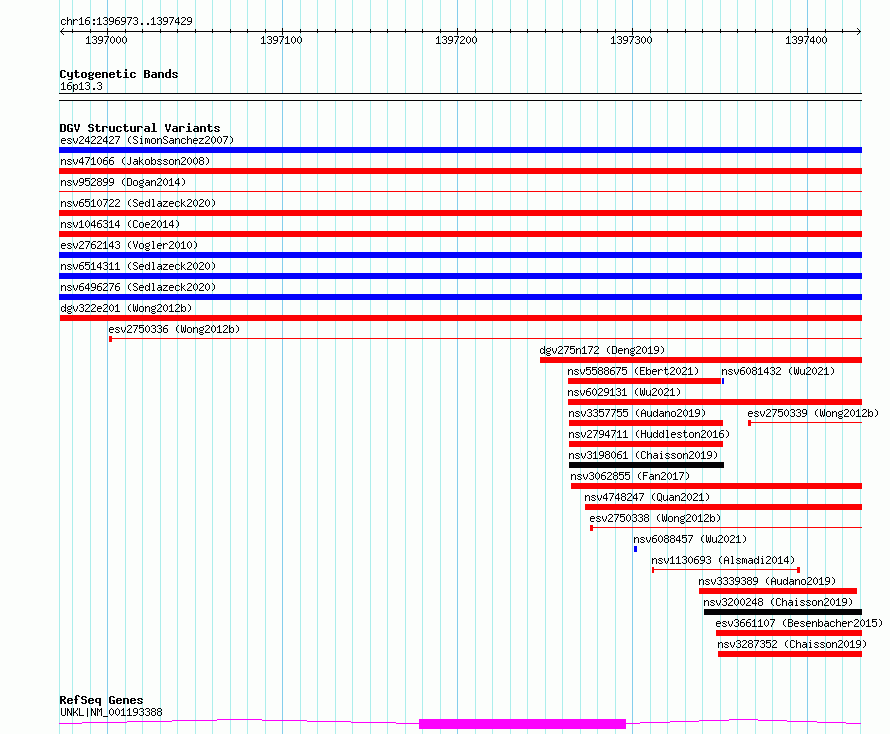The height and width of the screenshot is (734, 890).
Task: Select the nsv3339389 (Audano2019) label
Action: point(767,581)
